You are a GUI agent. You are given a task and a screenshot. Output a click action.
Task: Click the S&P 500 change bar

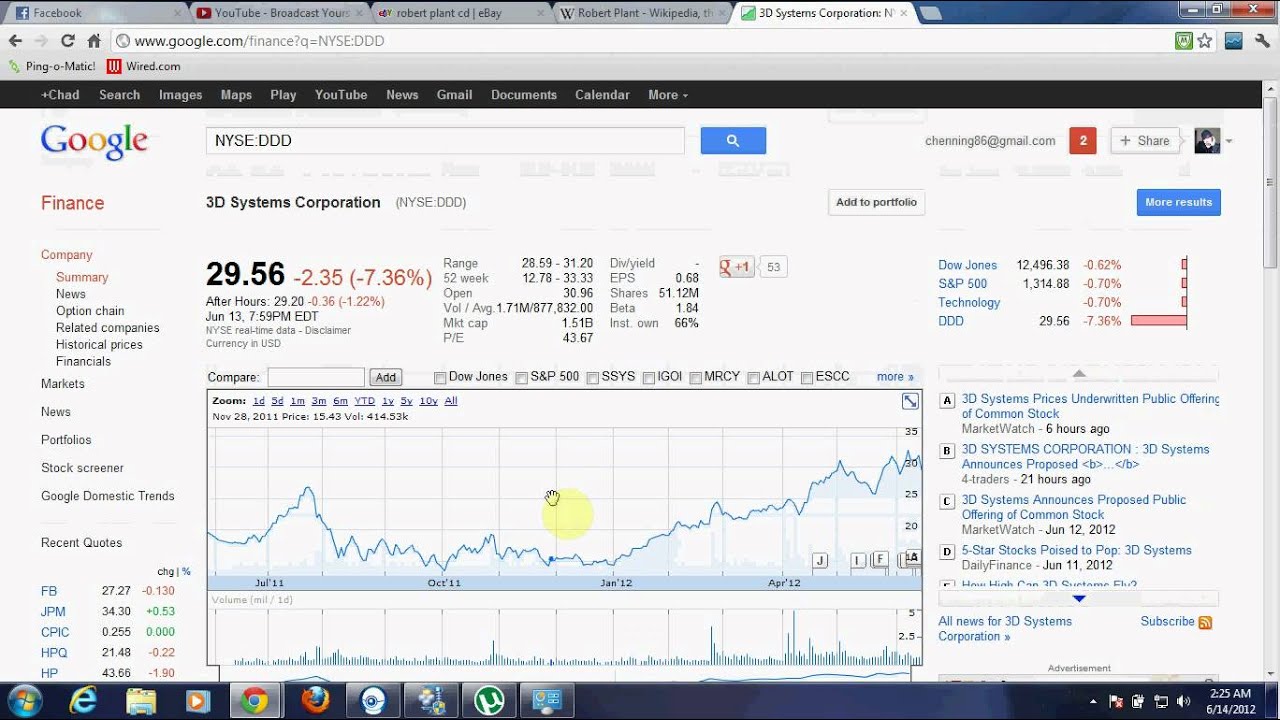(1184, 284)
